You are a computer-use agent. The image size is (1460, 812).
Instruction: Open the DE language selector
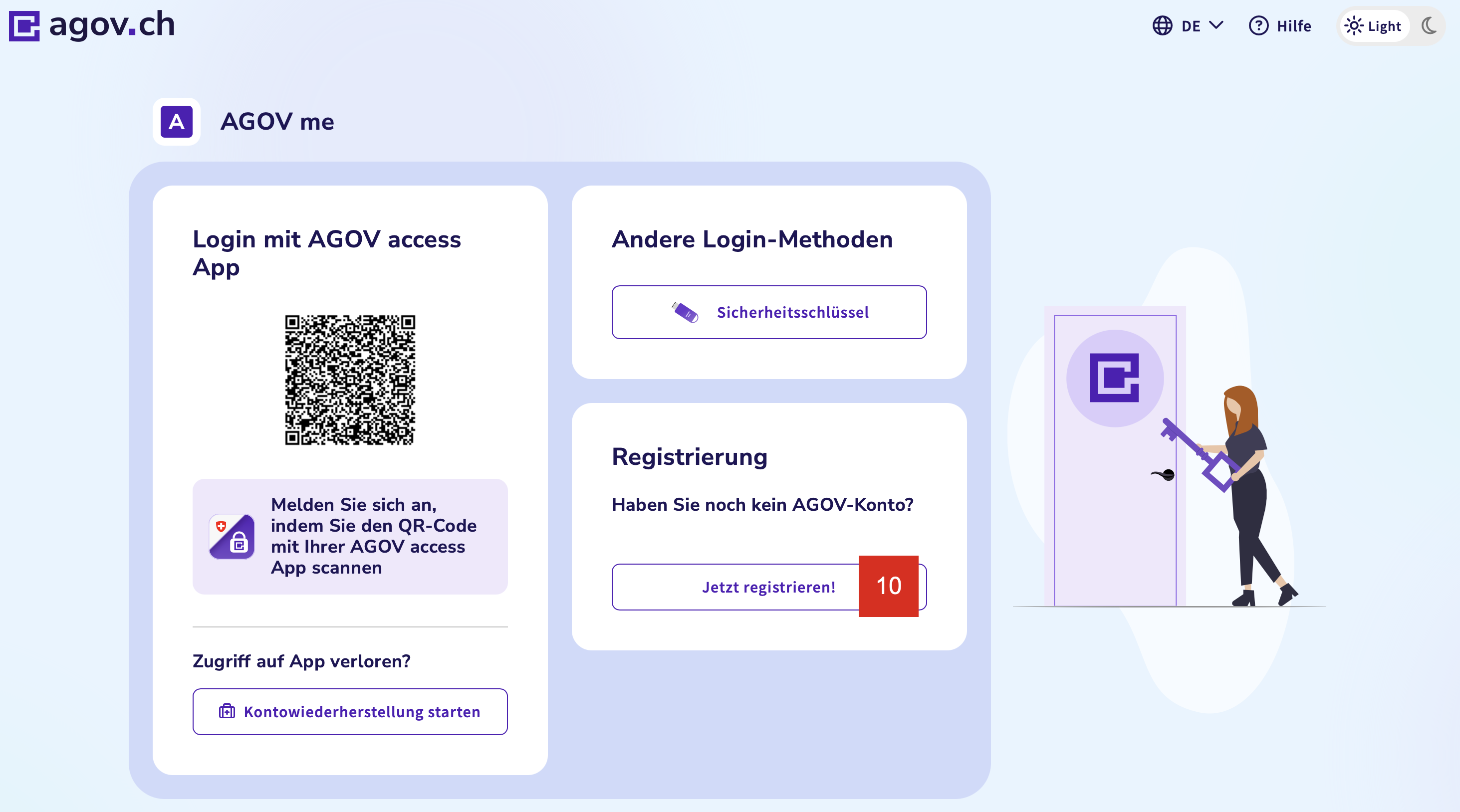pyautogui.click(x=1190, y=26)
